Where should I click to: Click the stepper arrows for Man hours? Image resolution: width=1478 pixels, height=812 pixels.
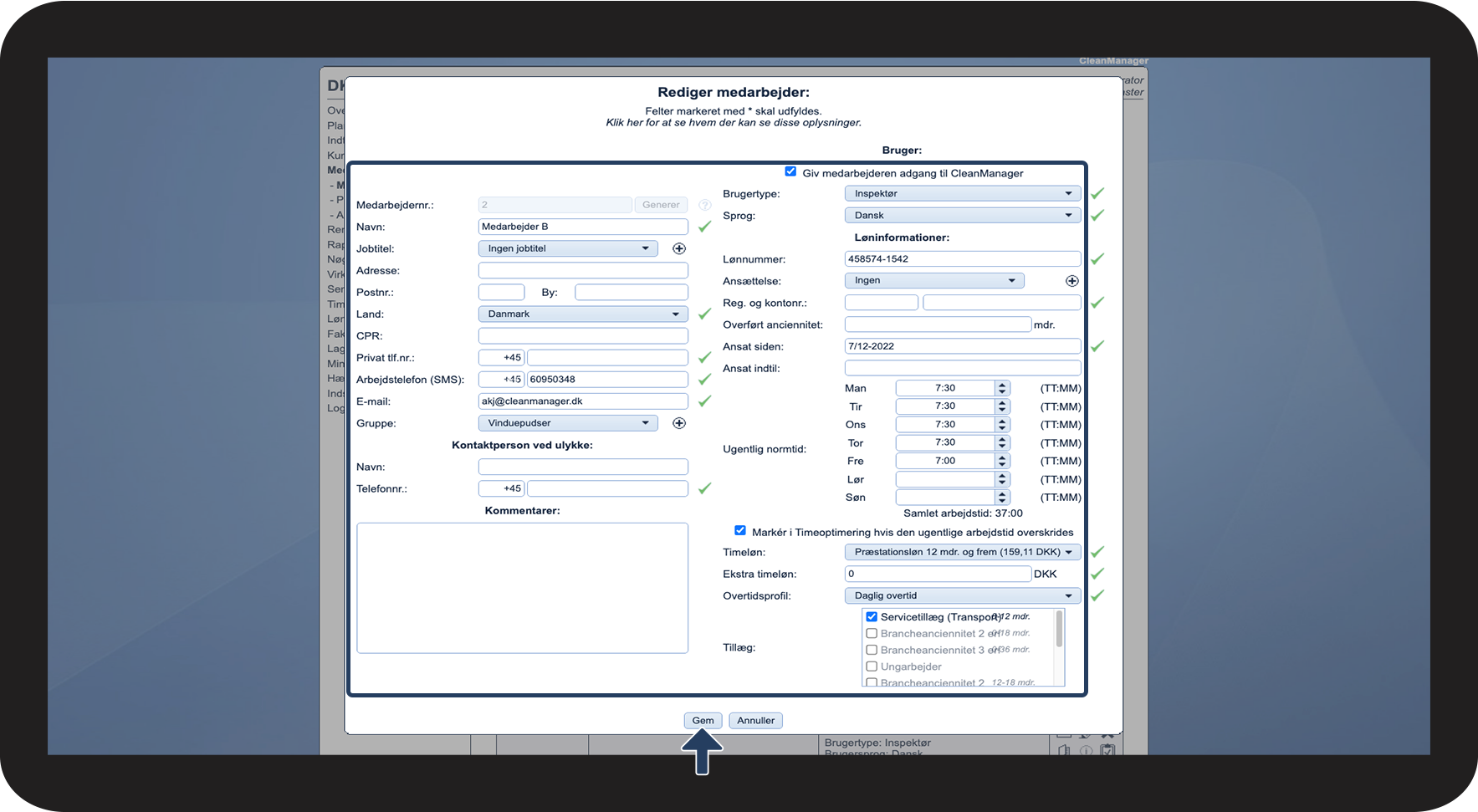click(x=1002, y=388)
